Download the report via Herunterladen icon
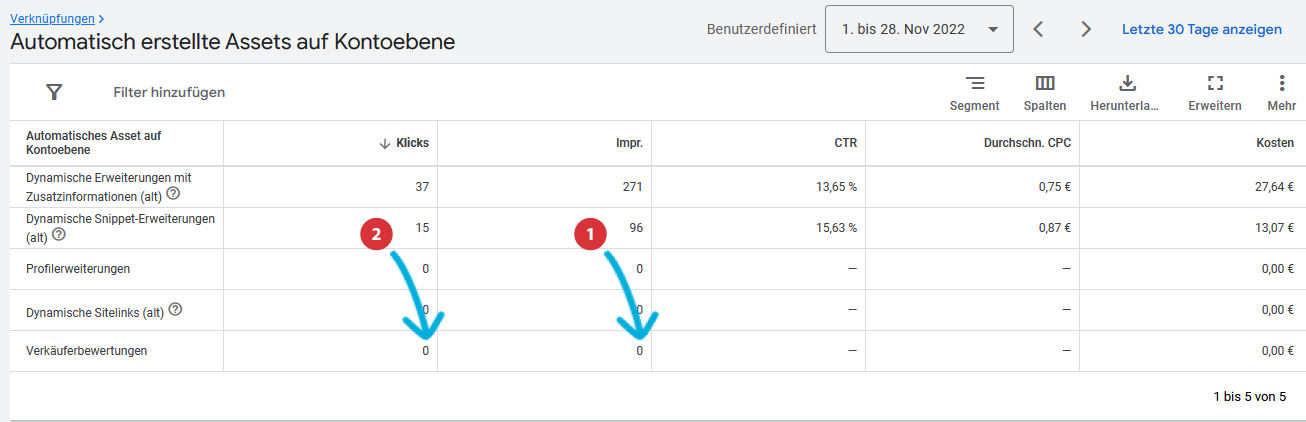Screen dimensions: 1306x422 (1127, 83)
